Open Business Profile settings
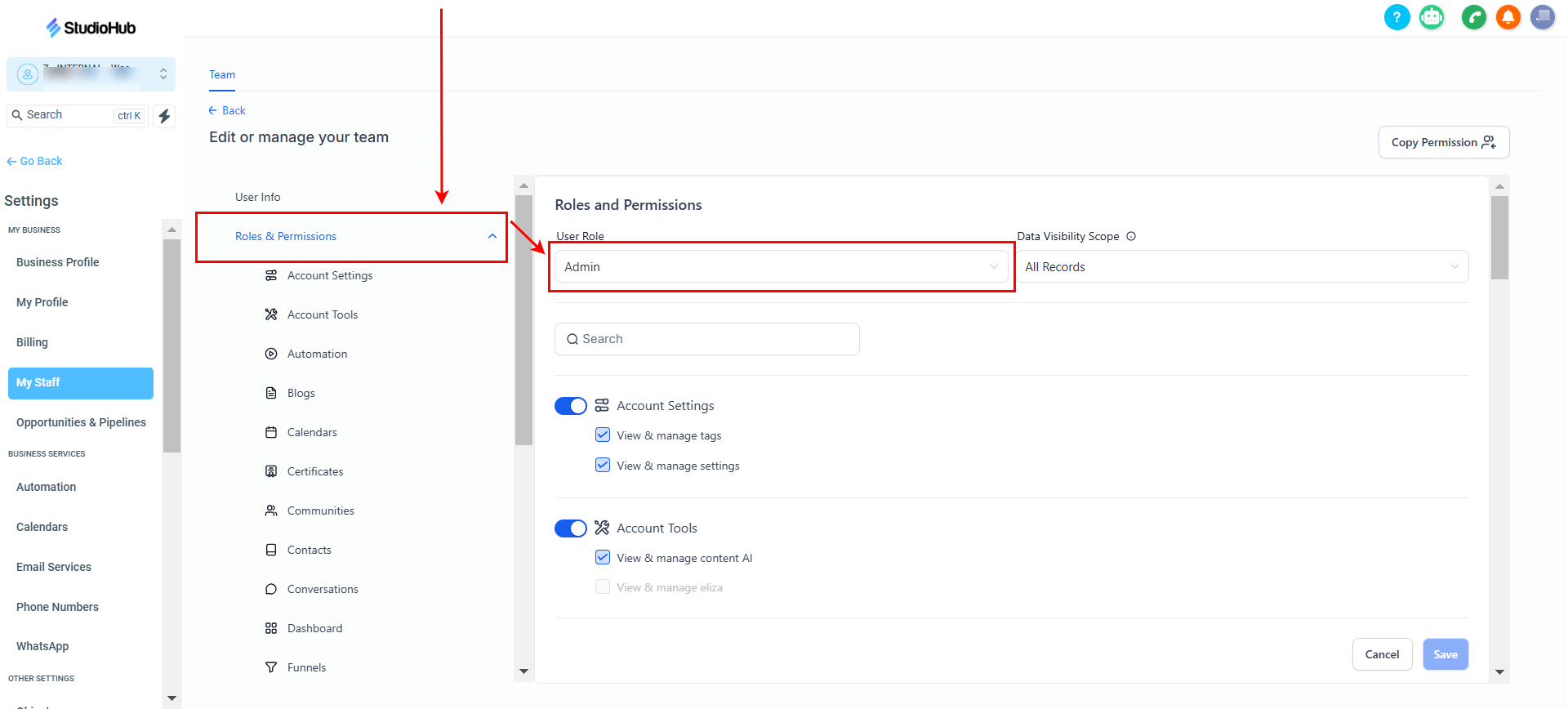 tap(57, 262)
